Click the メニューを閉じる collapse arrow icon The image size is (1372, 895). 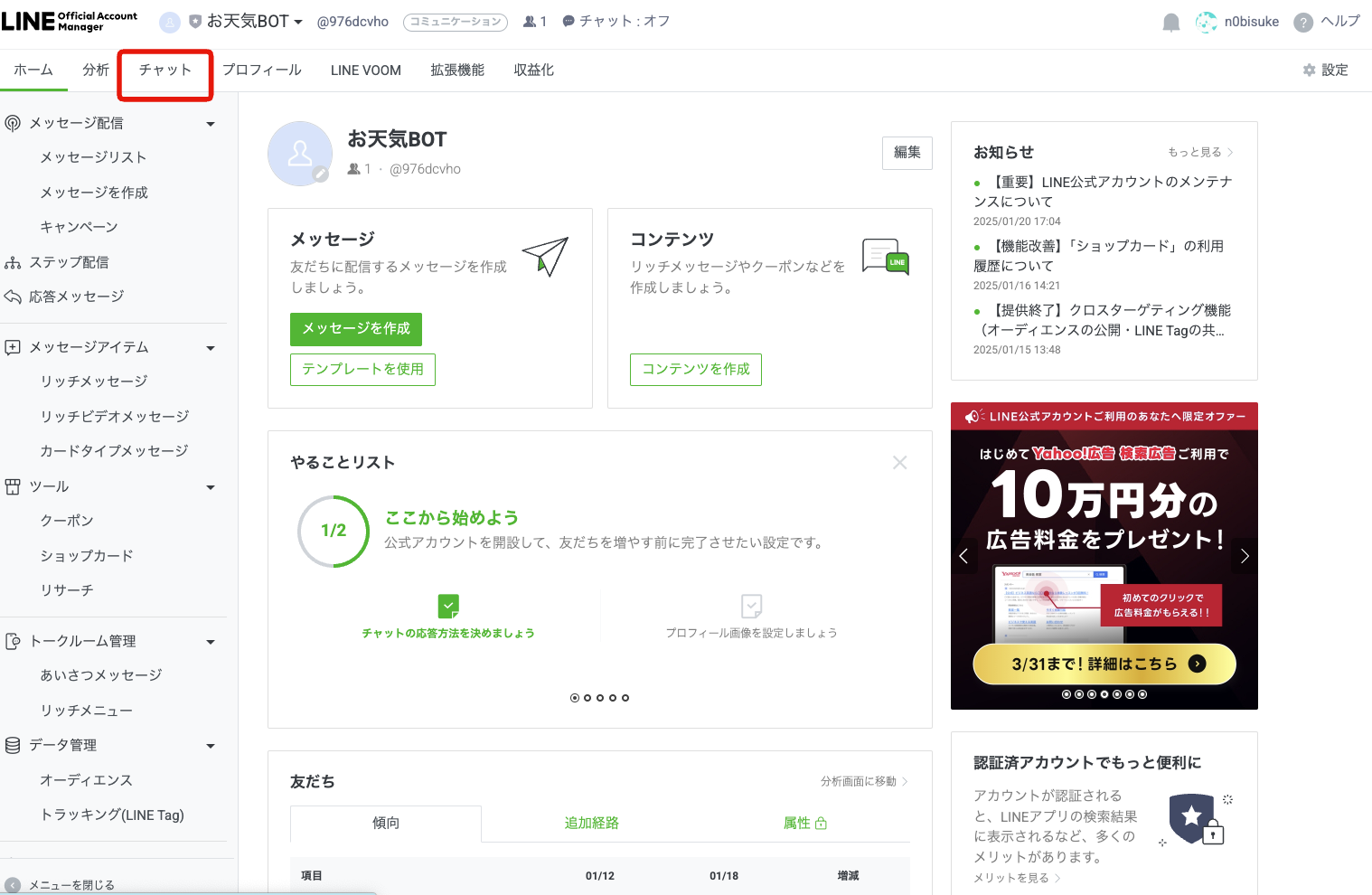pyautogui.click(x=13, y=886)
